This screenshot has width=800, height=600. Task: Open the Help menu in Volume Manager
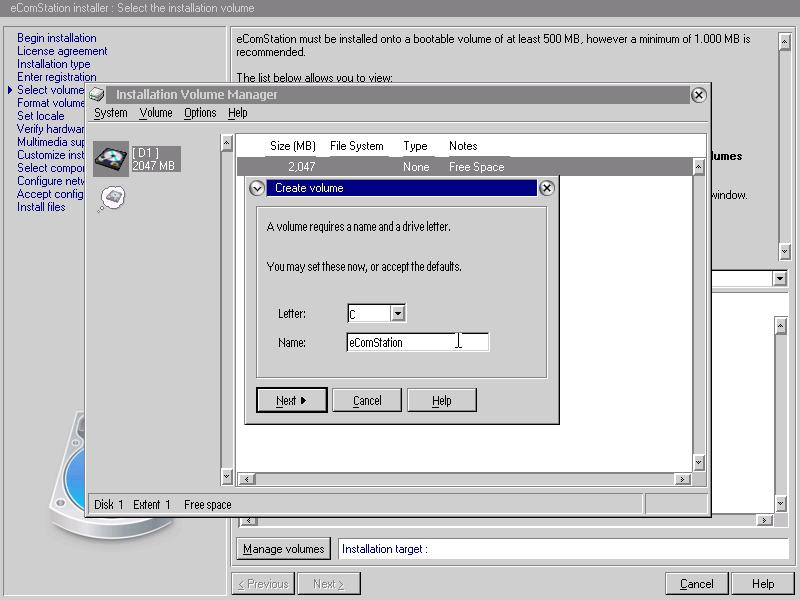pos(237,113)
